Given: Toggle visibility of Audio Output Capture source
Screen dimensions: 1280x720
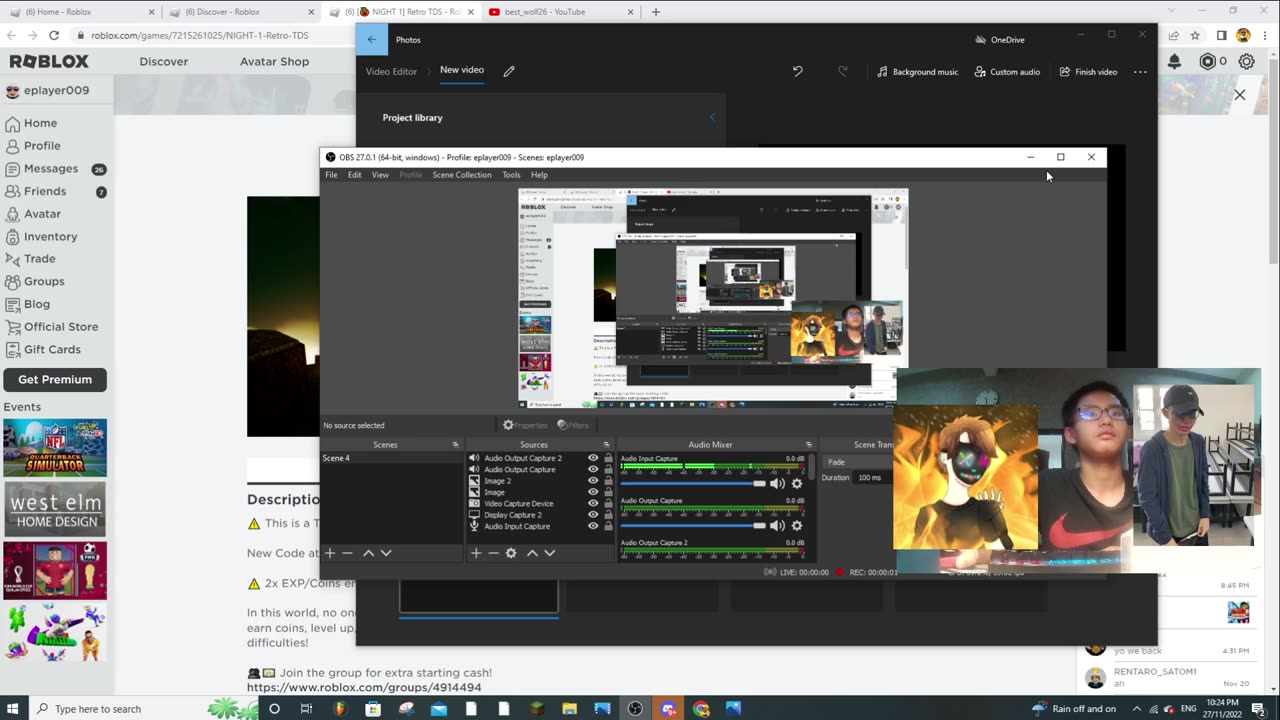Looking at the screenshot, I should click(593, 469).
